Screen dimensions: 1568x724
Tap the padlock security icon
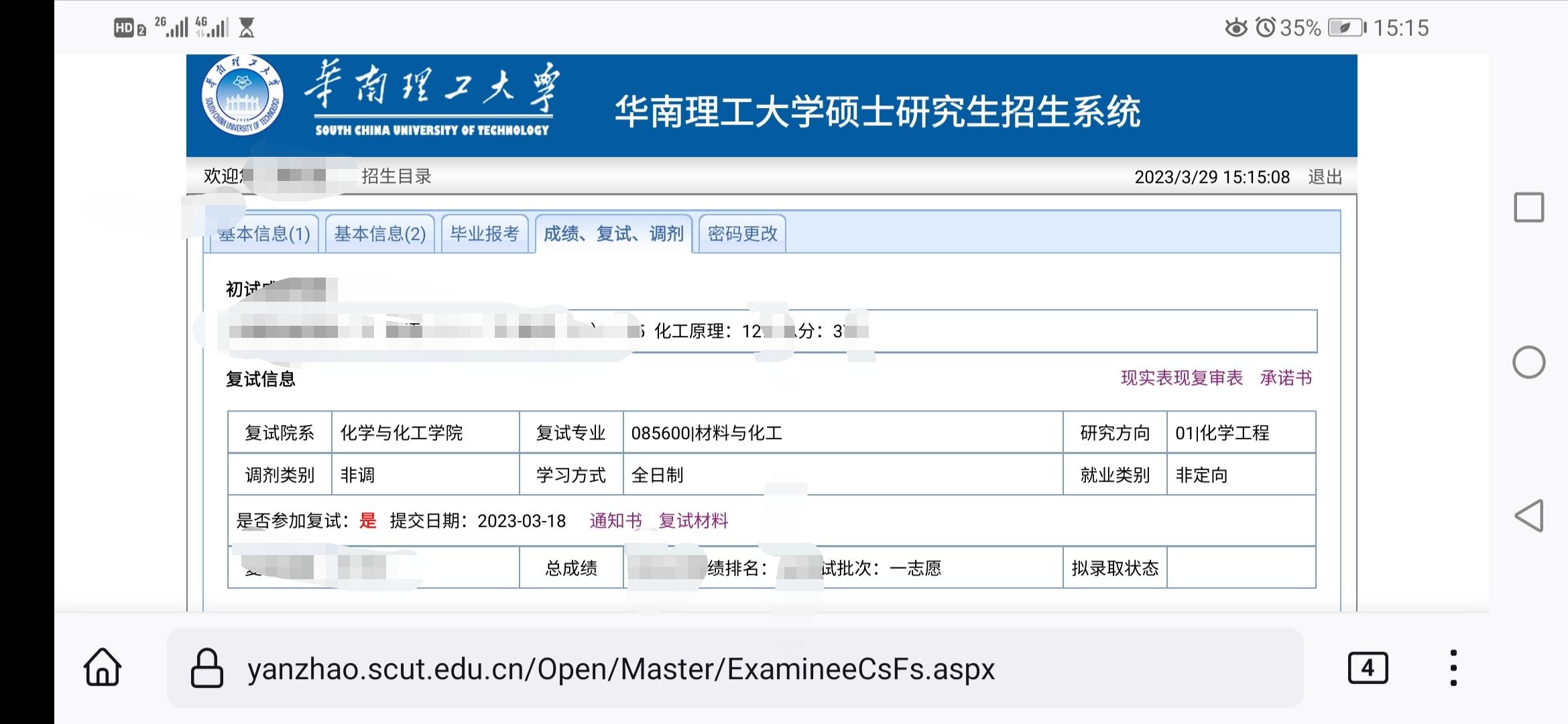206,668
